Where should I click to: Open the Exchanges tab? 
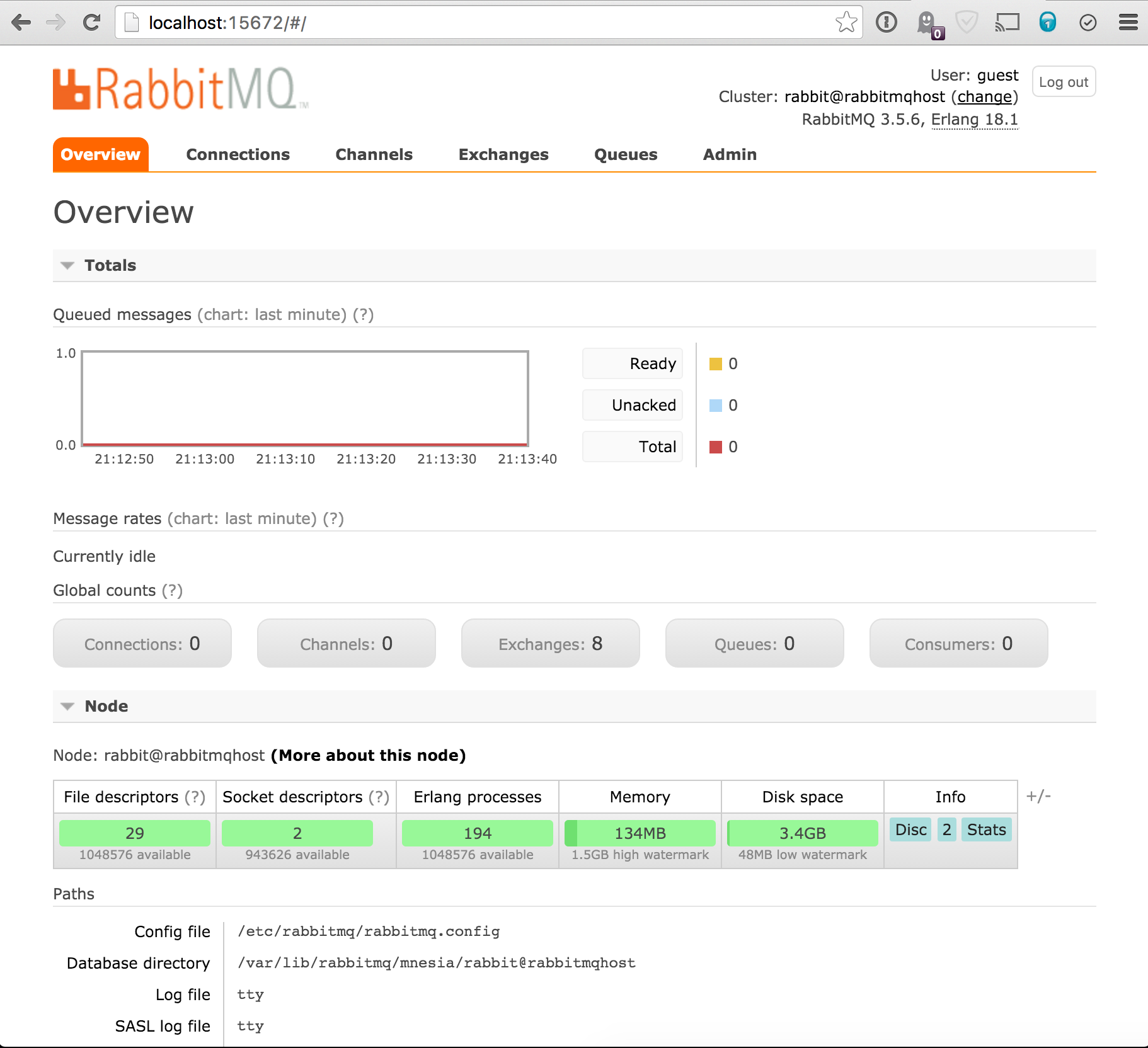tap(503, 154)
